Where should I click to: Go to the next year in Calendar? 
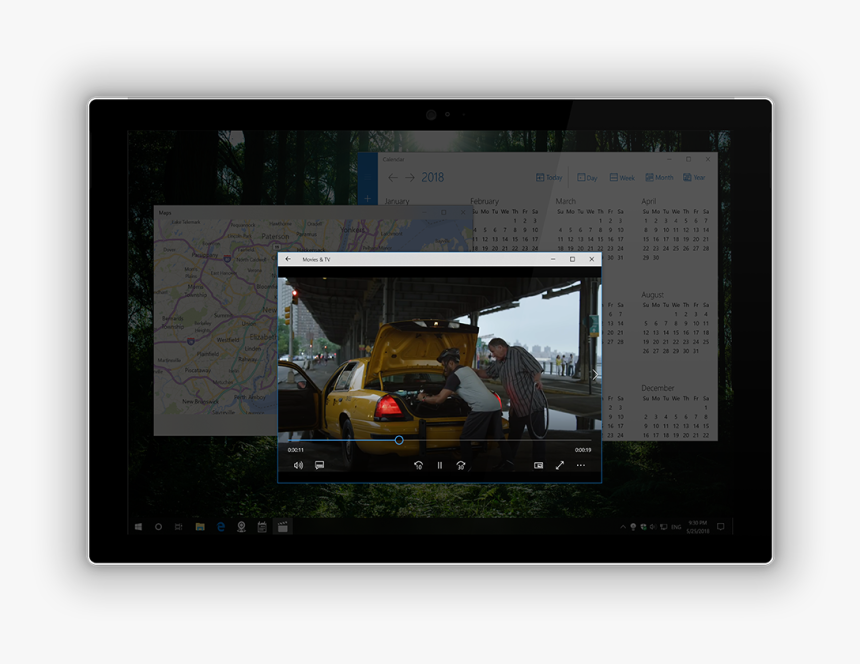[x=410, y=178]
